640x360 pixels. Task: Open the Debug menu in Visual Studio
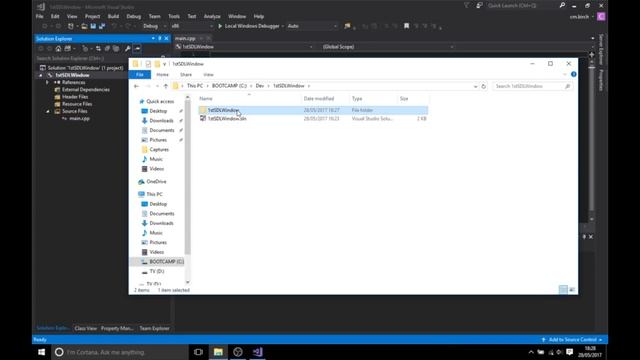pyautogui.click(x=133, y=16)
